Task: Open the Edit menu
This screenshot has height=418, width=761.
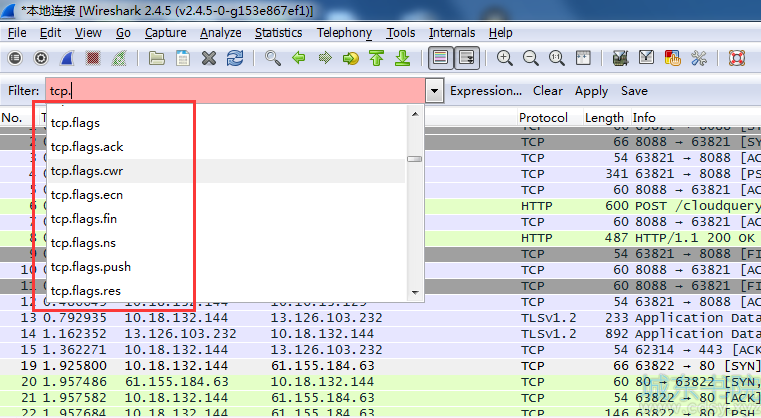Action: point(50,33)
